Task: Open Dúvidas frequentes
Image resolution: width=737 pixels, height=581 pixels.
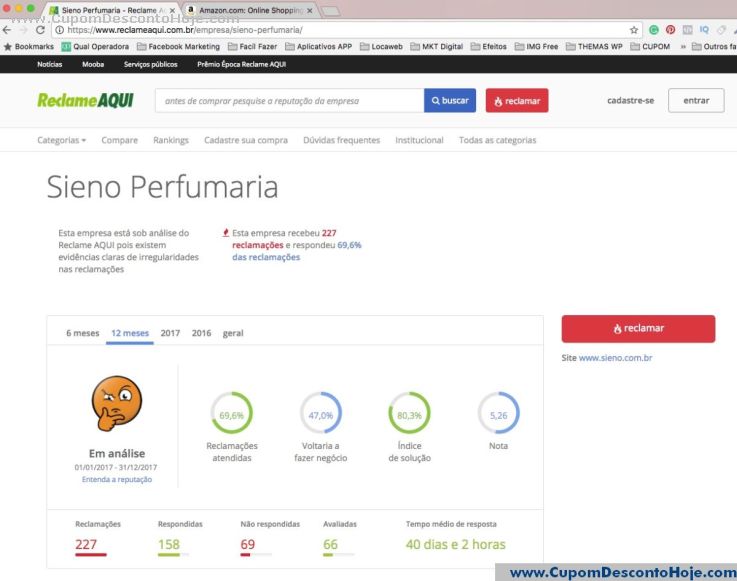Action: point(341,140)
